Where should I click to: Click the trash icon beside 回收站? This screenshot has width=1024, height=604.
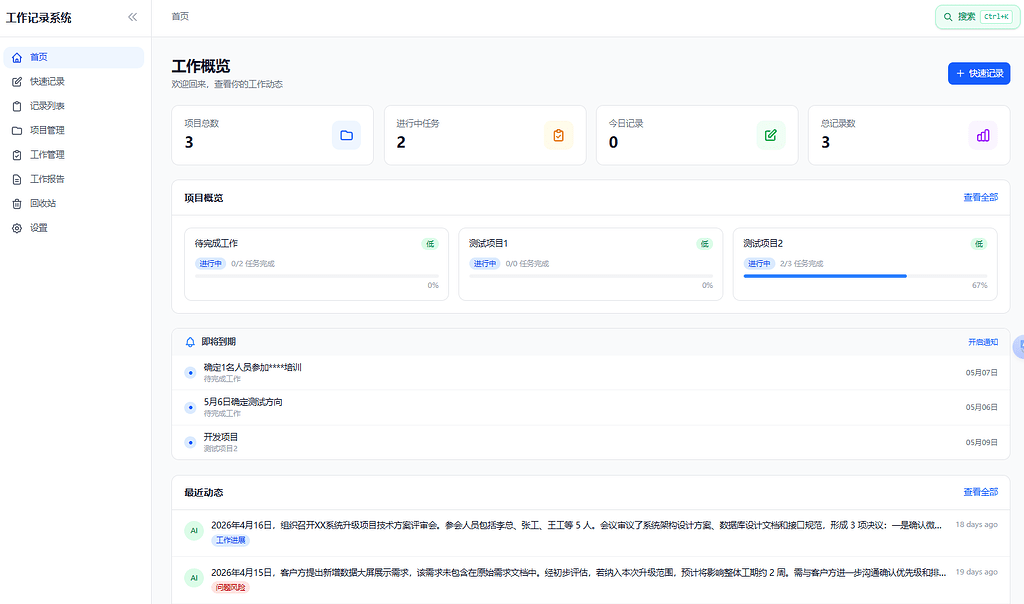point(17,204)
